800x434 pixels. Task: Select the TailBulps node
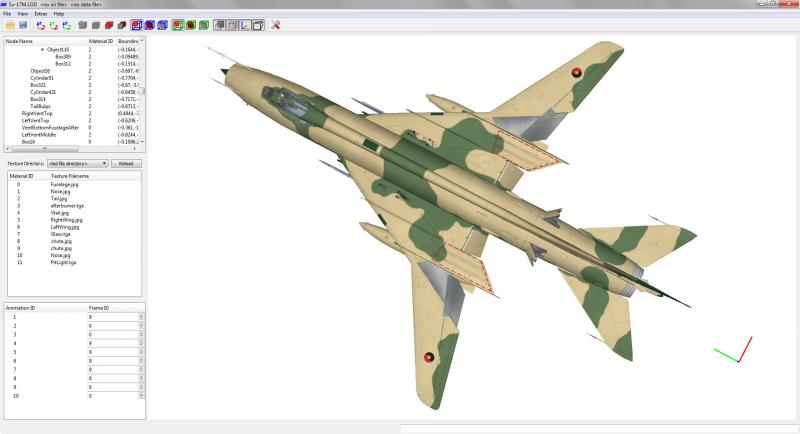coord(40,106)
